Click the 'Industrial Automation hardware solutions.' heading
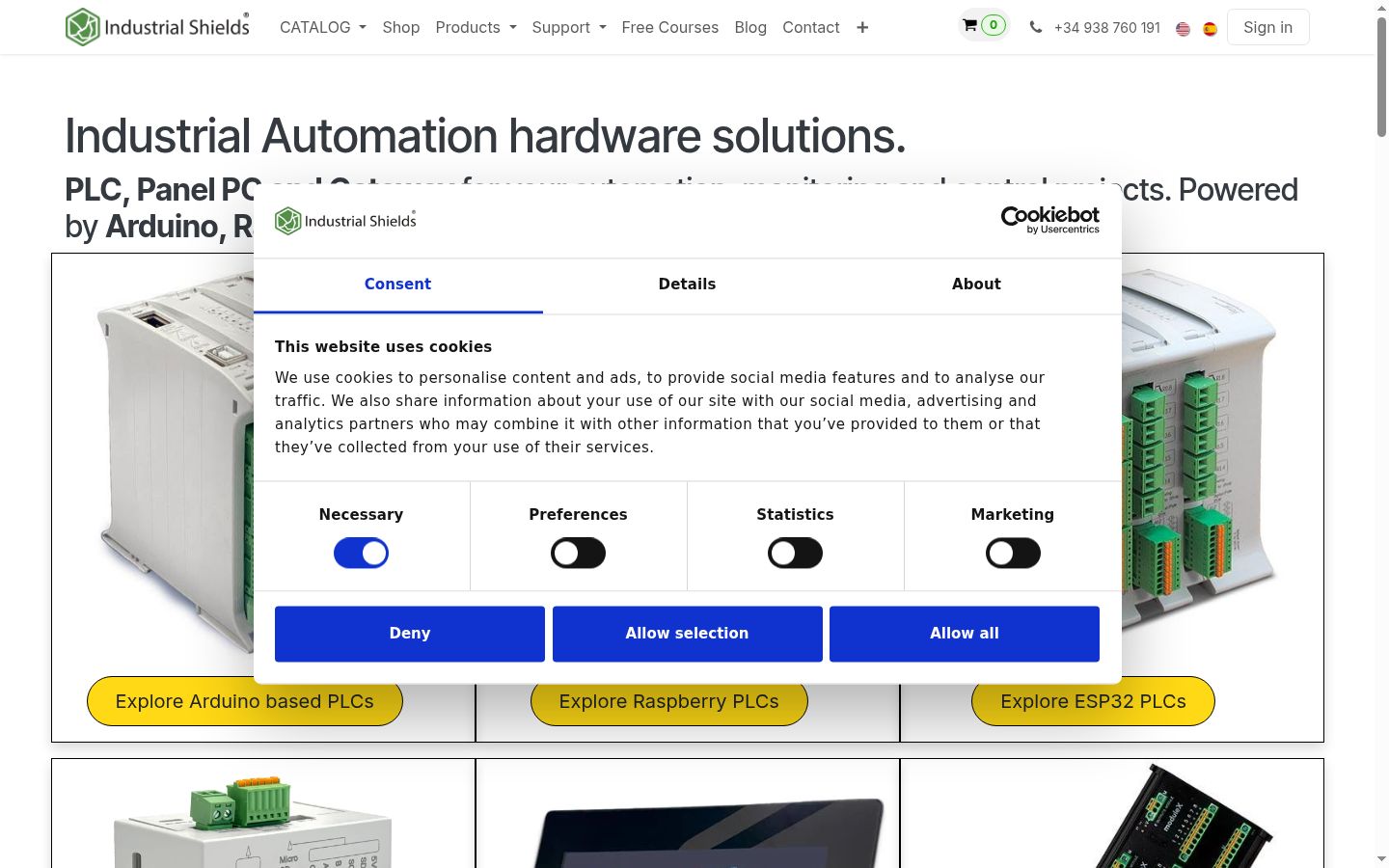Image resolution: width=1389 pixels, height=868 pixels. [485, 136]
